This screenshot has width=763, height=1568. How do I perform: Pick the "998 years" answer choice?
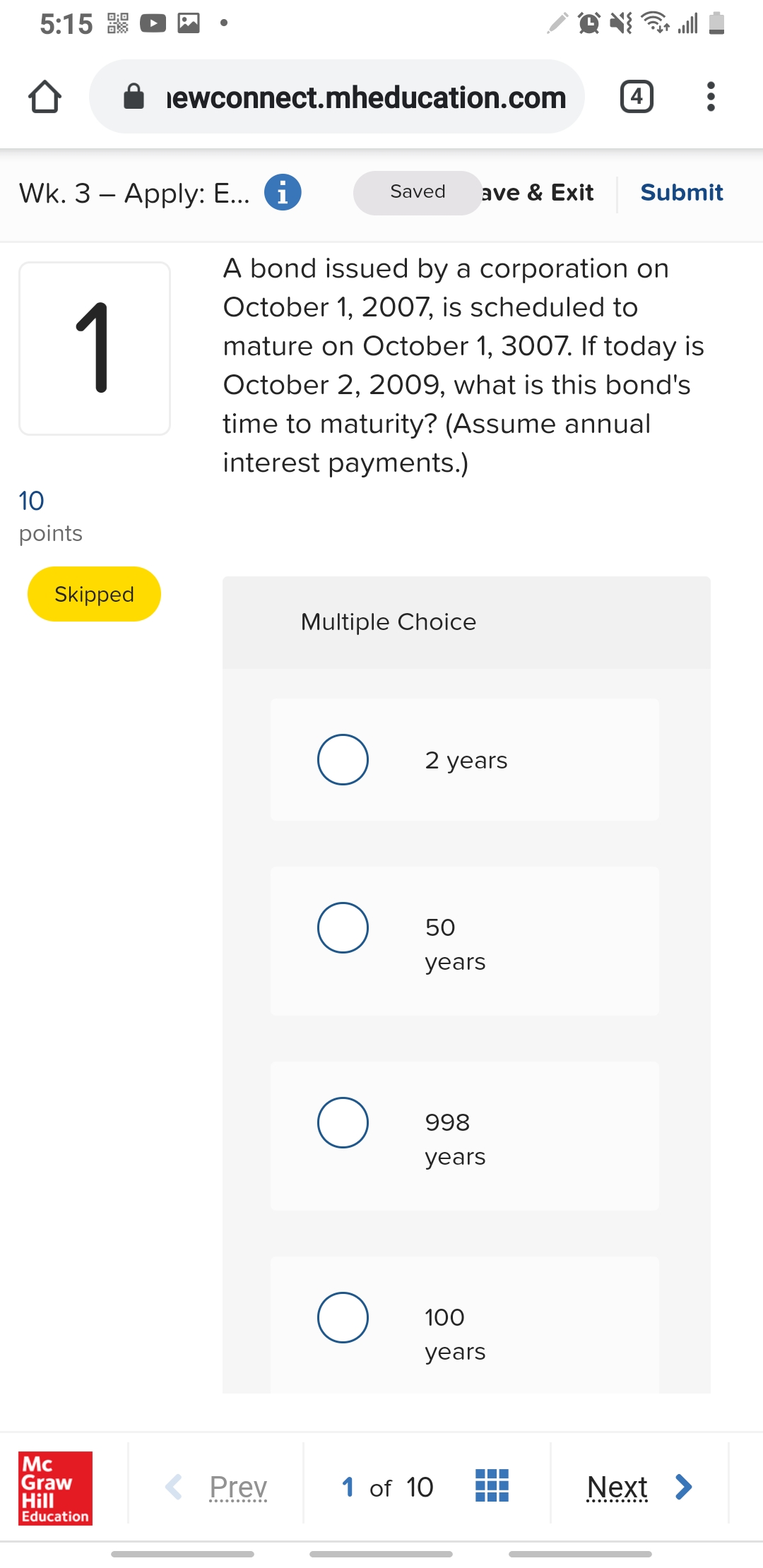click(x=343, y=1122)
